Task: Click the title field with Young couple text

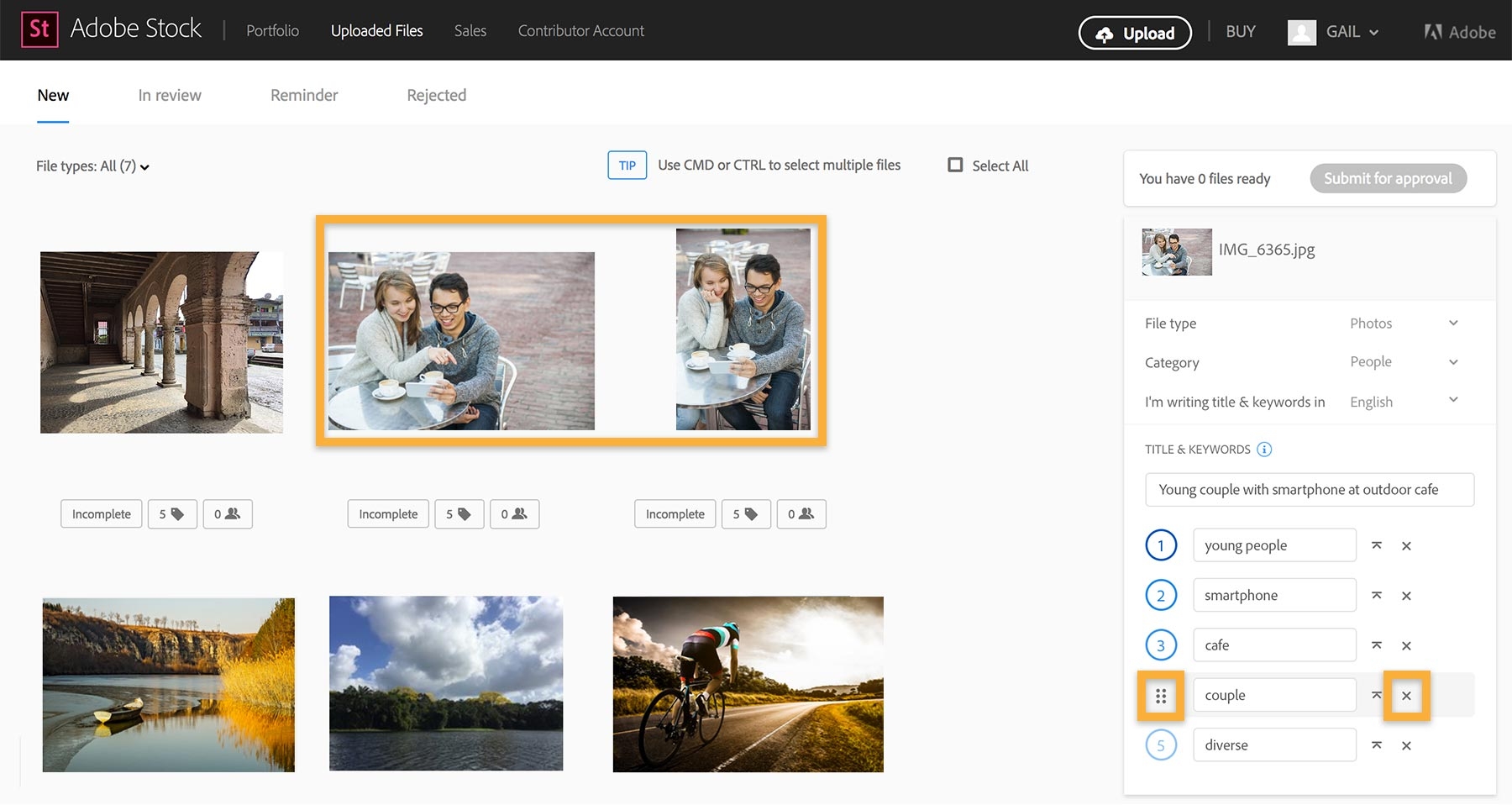Action: [1309, 489]
